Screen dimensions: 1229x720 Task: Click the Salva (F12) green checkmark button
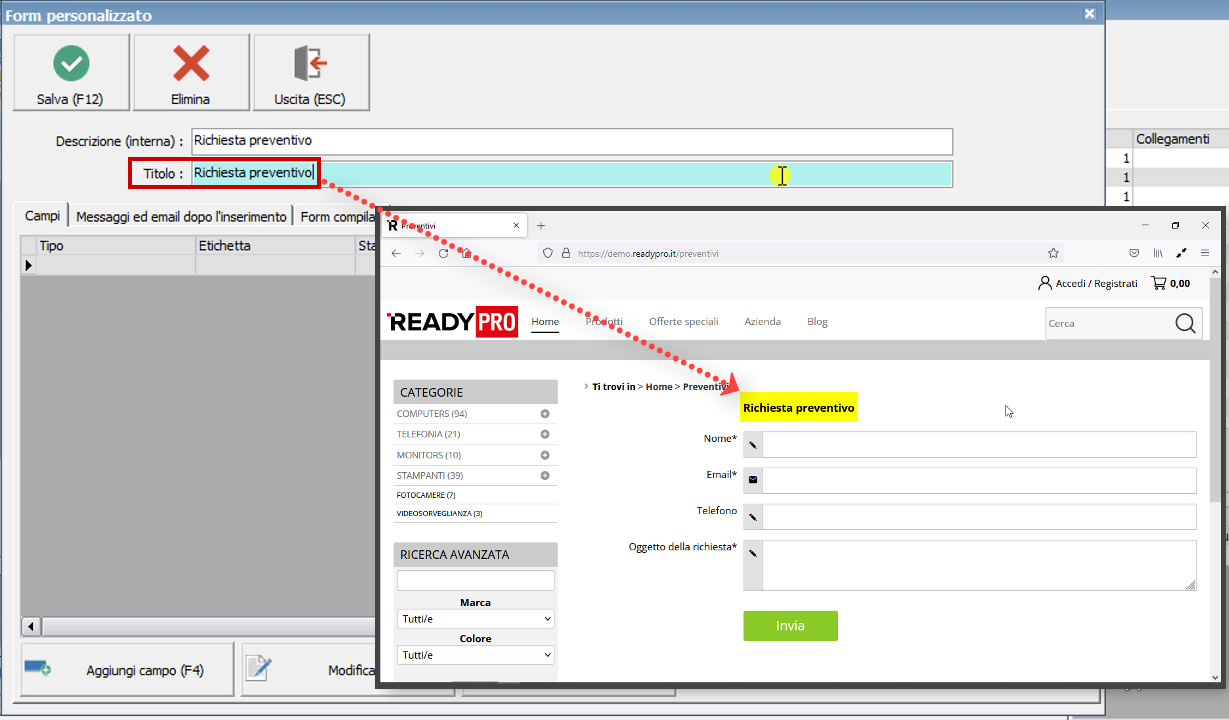(70, 72)
